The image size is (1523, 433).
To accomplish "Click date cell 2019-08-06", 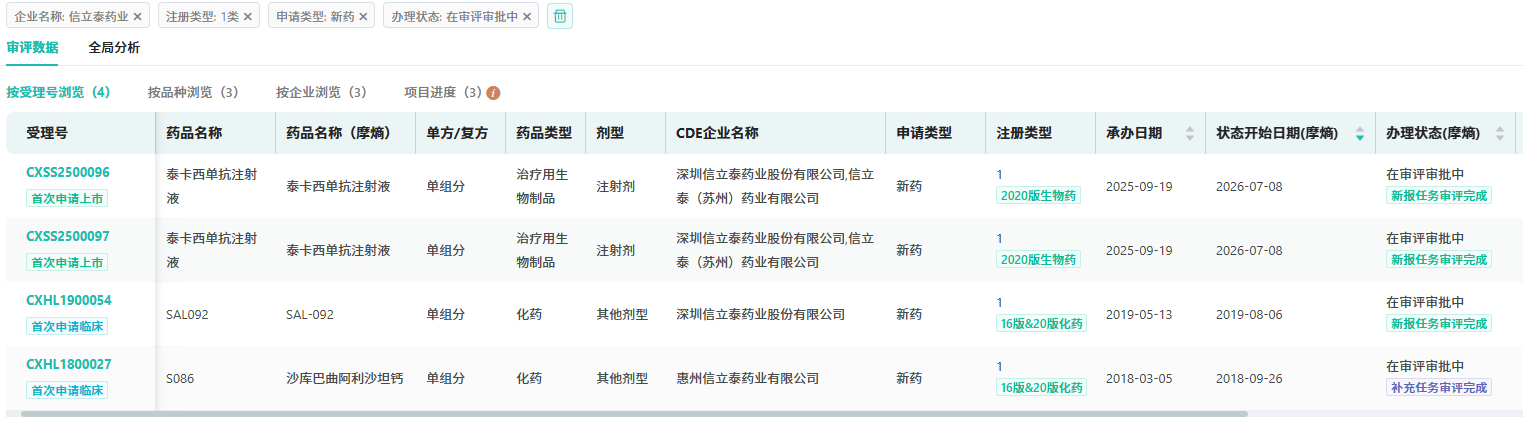I will pyautogui.click(x=1249, y=314).
